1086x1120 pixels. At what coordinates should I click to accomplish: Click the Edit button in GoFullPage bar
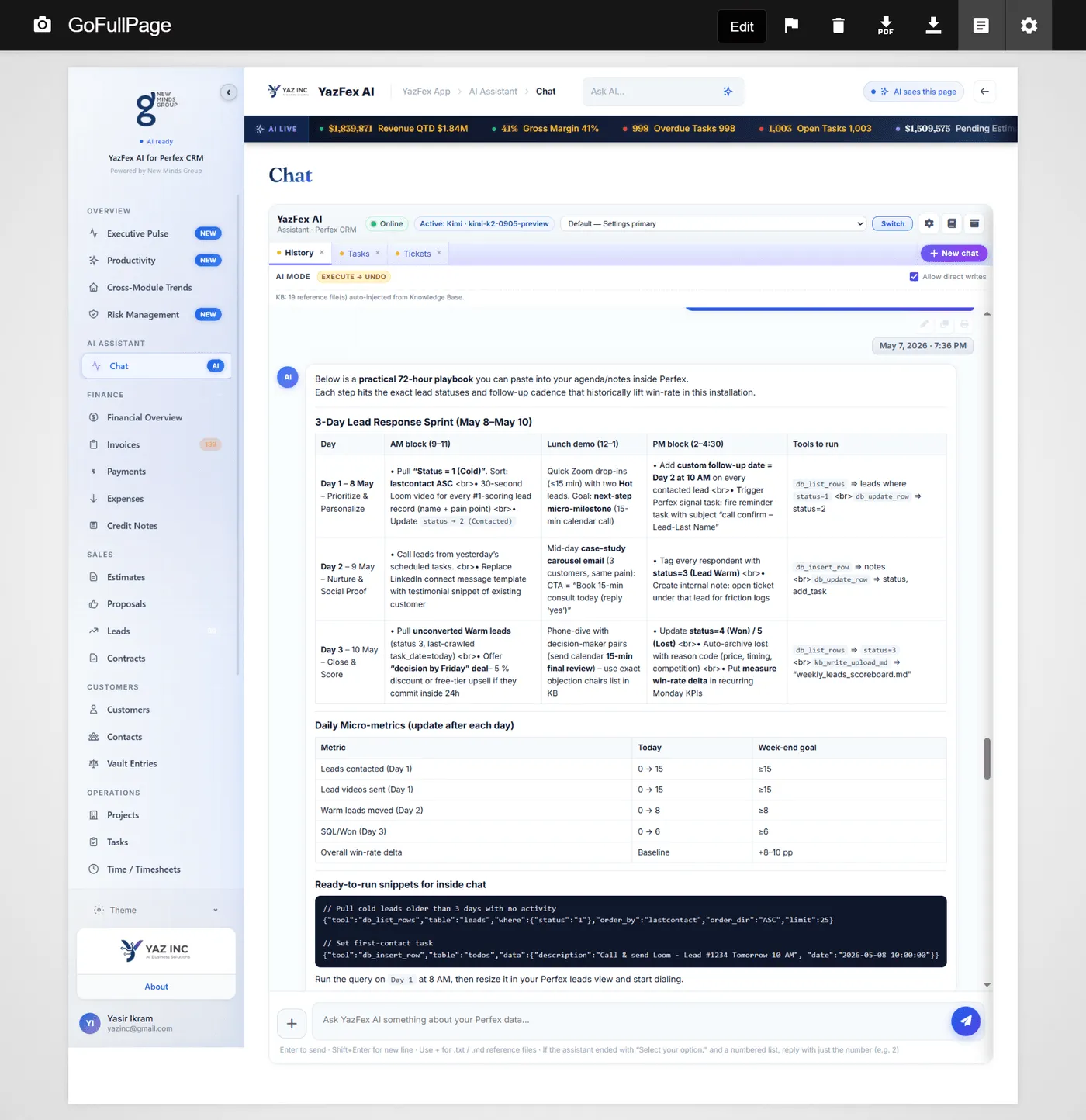tap(742, 26)
